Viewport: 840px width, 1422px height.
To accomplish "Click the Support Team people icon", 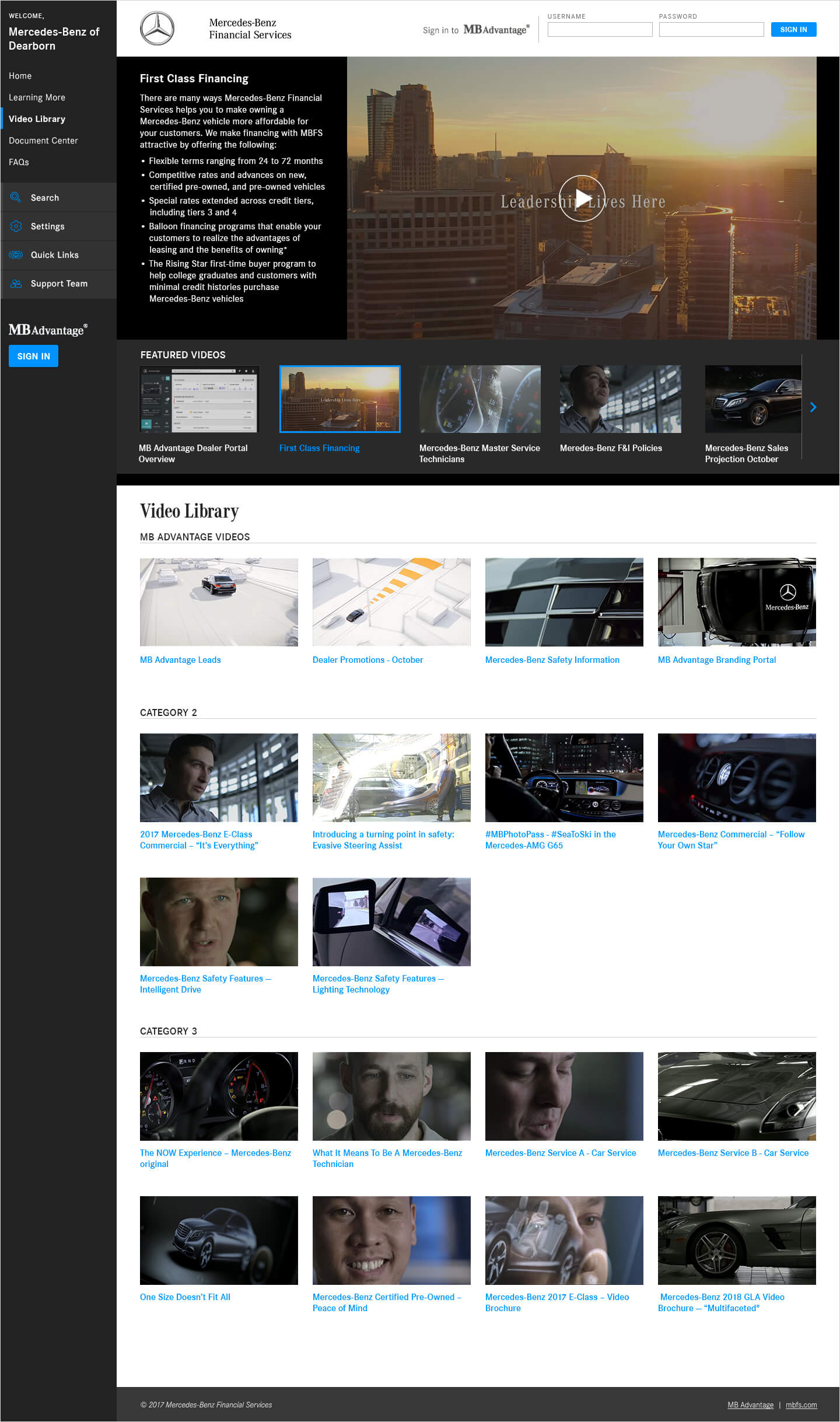I will click(x=16, y=284).
